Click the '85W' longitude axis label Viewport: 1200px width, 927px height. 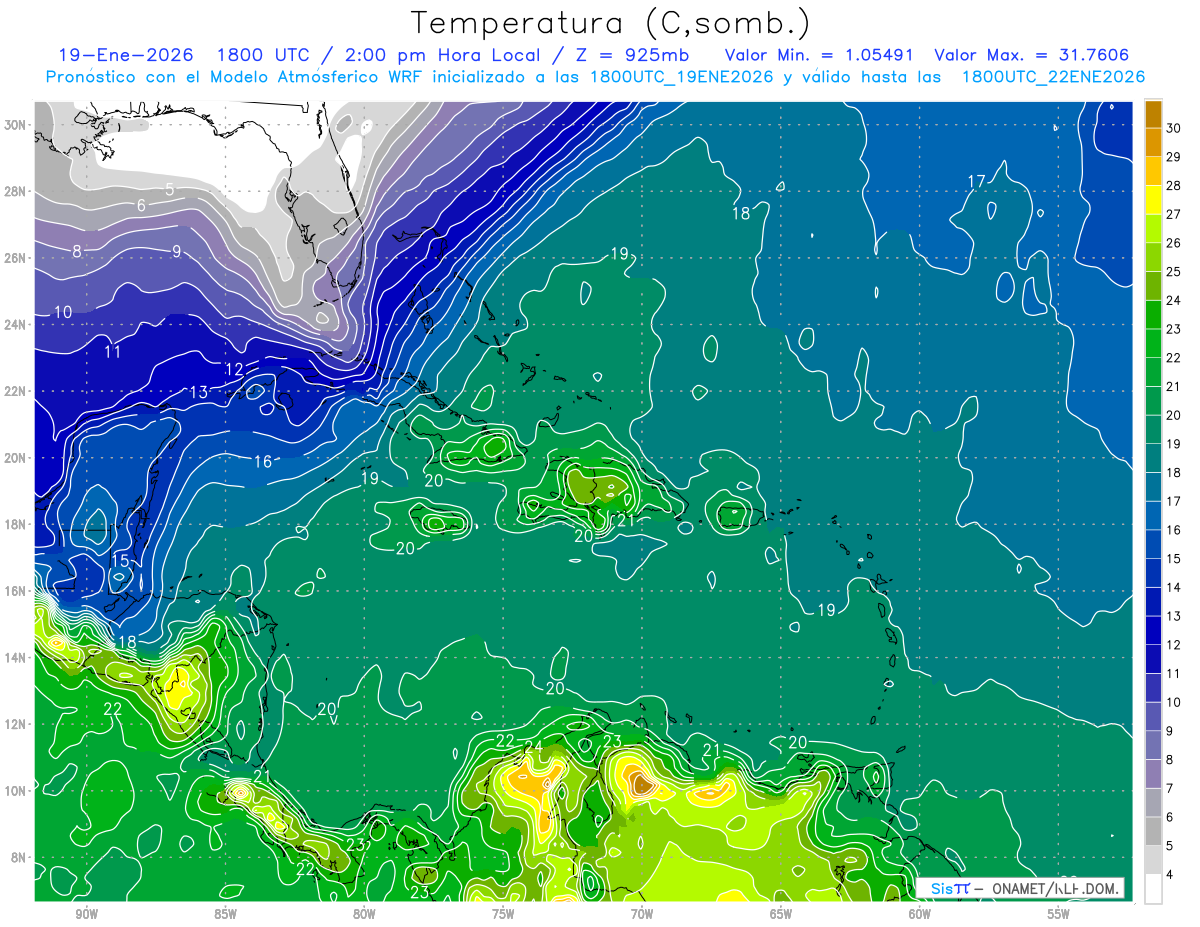pos(225,914)
